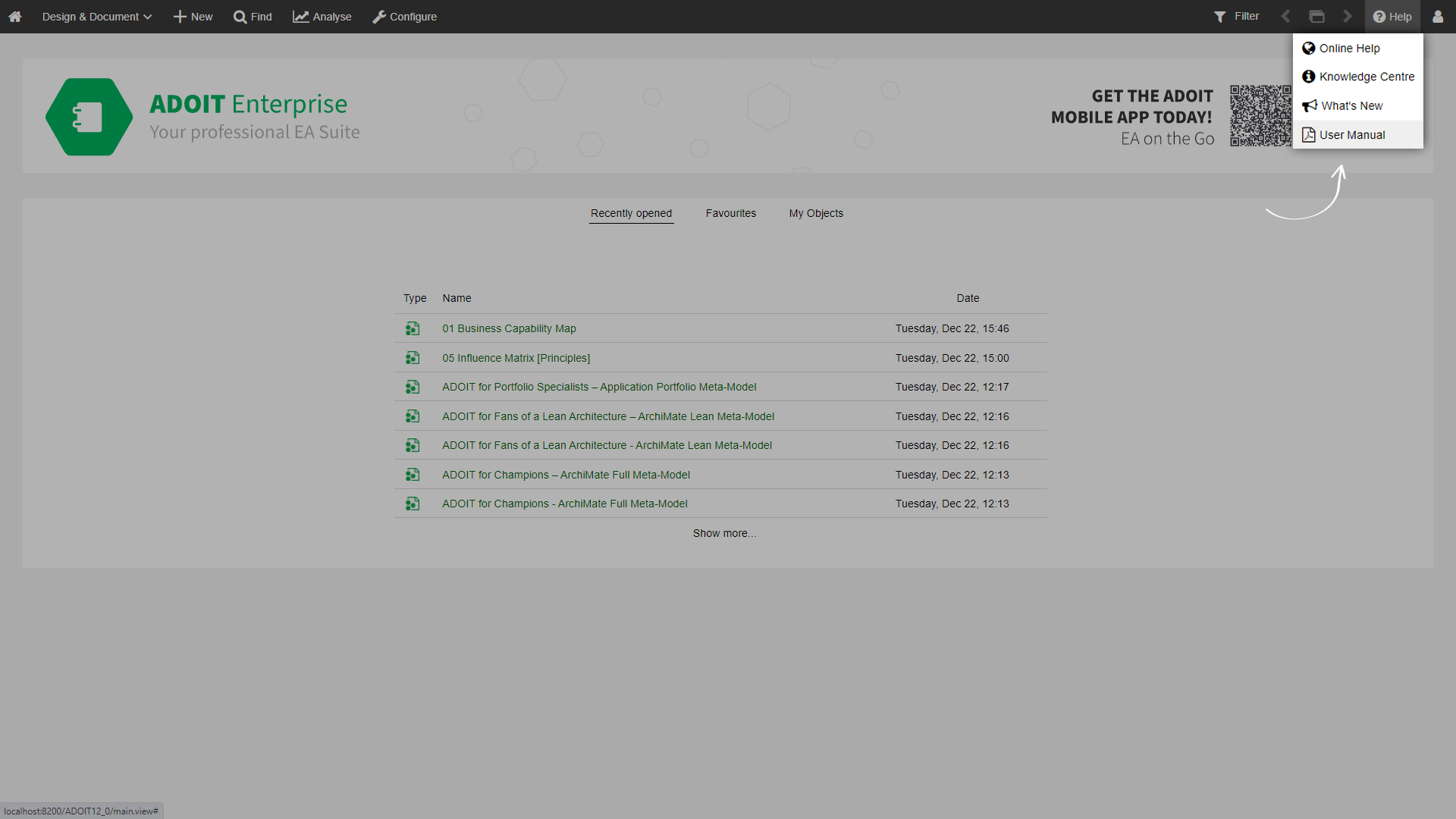Open the Configure menu

[x=405, y=17]
